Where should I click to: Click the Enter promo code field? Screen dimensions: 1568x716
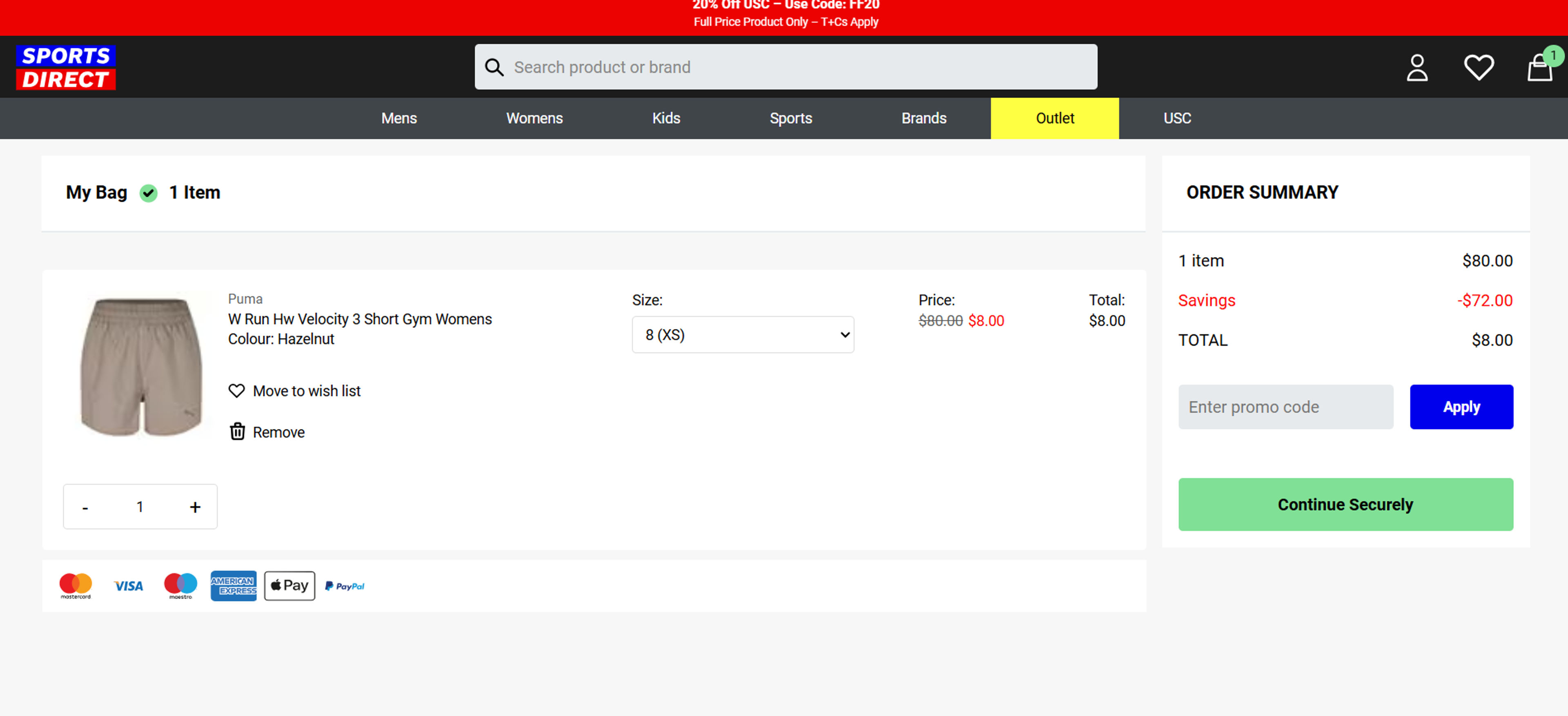click(1285, 406)
